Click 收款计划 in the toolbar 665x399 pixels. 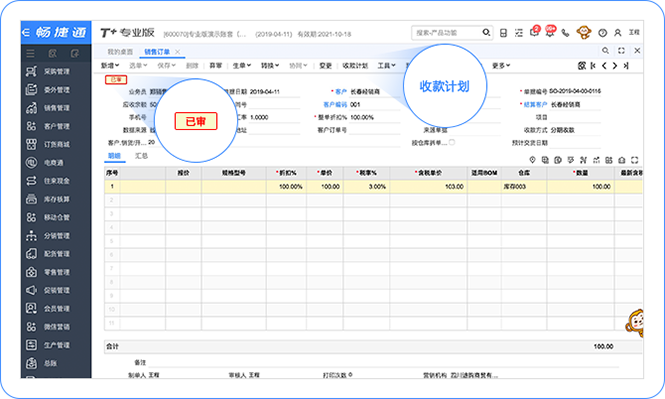click(x=355, y=65)
